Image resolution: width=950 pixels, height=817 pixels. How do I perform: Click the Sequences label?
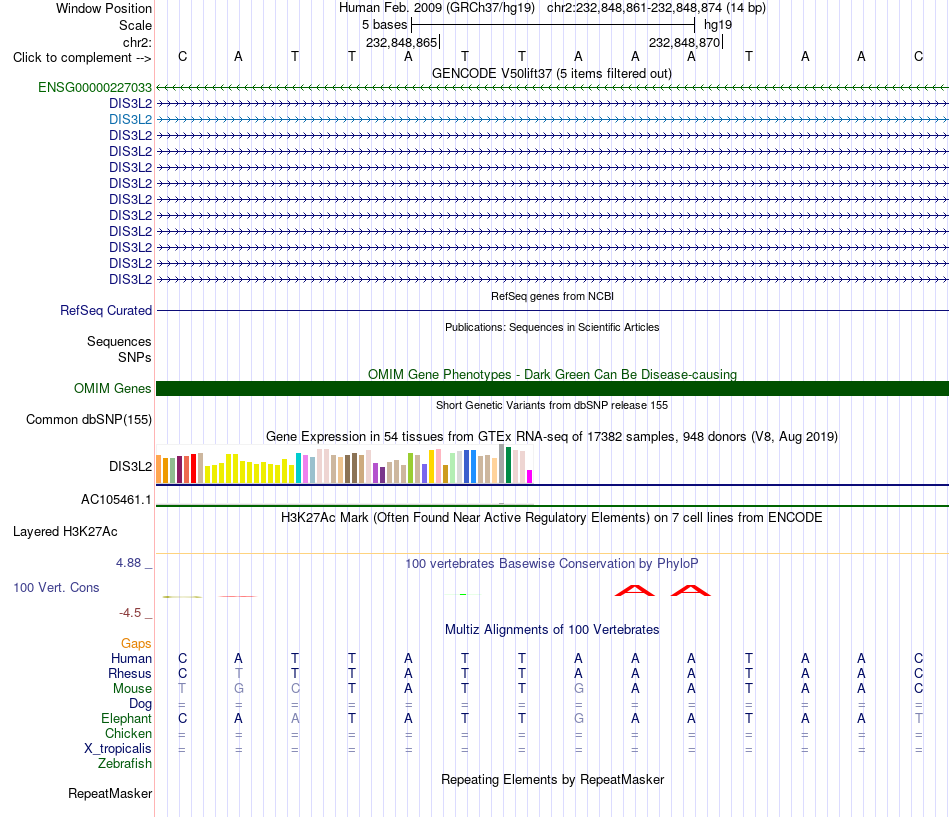pos(119,341)
